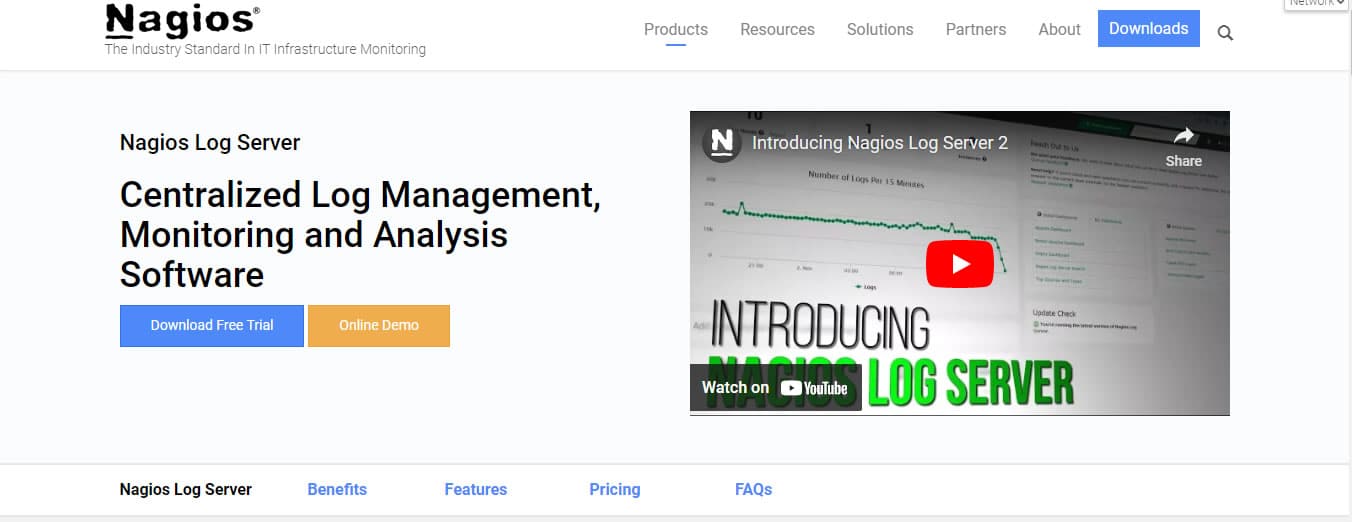Click the Nagios channel avatar on video
The height and width of the screenshot is (522, 1352).
721,142
